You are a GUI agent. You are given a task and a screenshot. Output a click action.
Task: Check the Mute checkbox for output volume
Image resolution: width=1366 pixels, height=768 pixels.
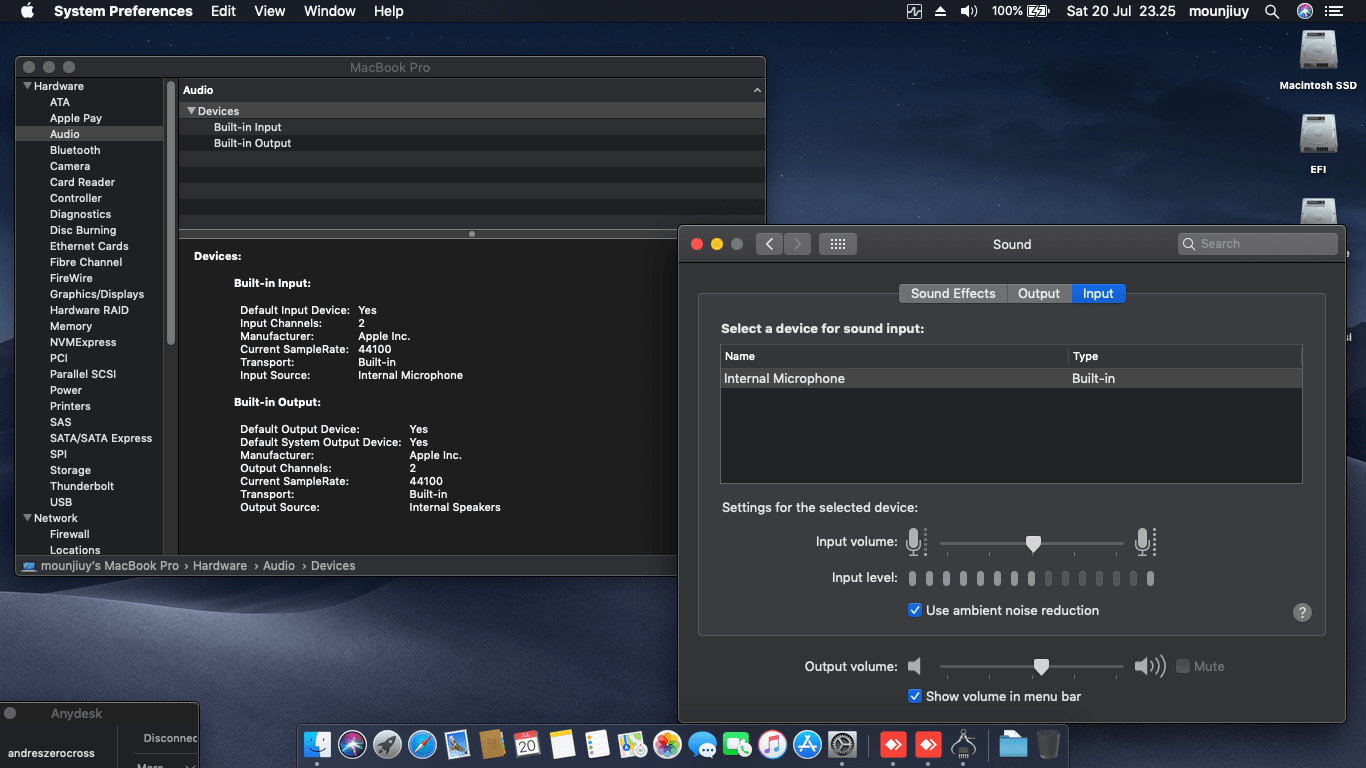[1183, 666]
